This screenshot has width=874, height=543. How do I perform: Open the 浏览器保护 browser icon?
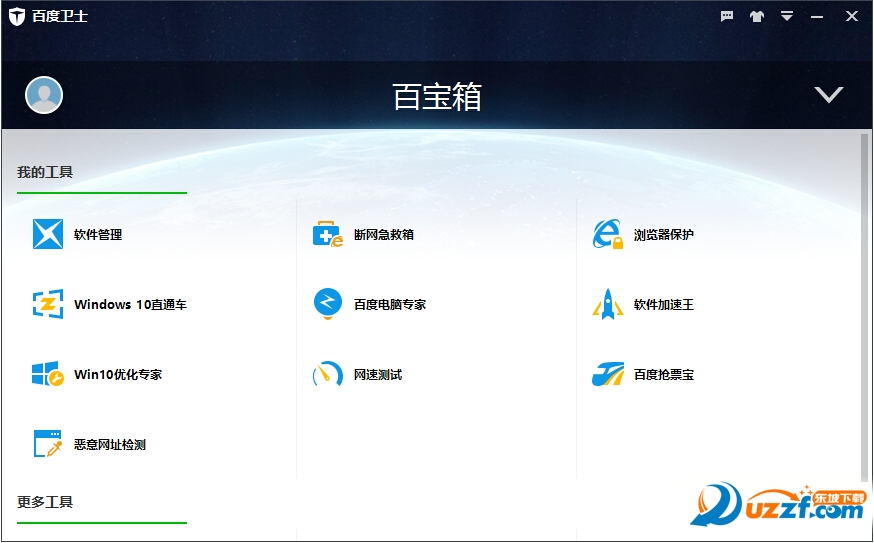click(x=607, y=235)
